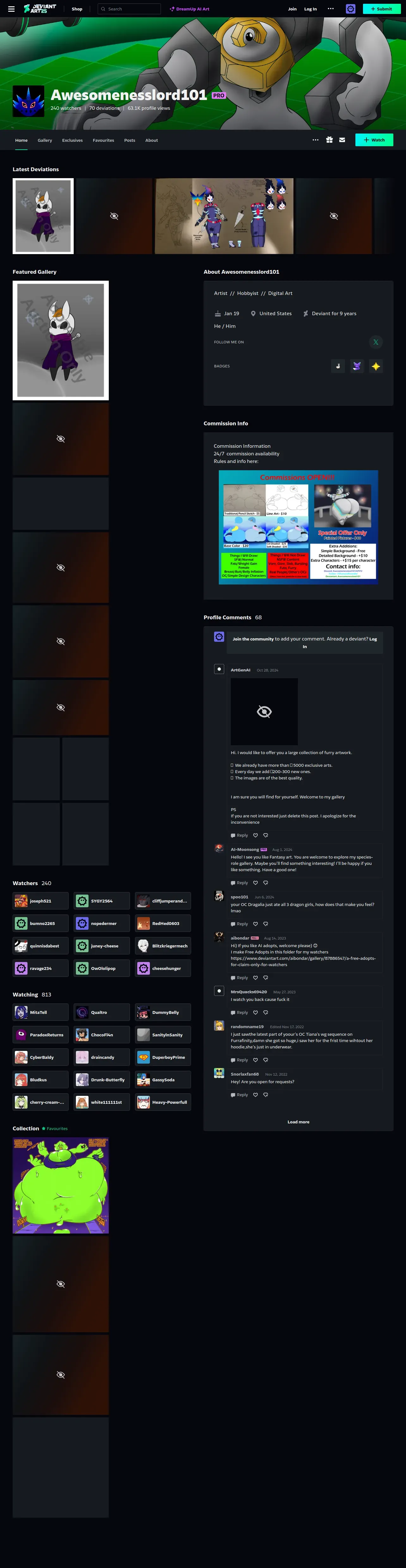Click the bubble-plus icon under AI-Moonsong's comment
This screenshot has height=1568, width=406.
266,883
